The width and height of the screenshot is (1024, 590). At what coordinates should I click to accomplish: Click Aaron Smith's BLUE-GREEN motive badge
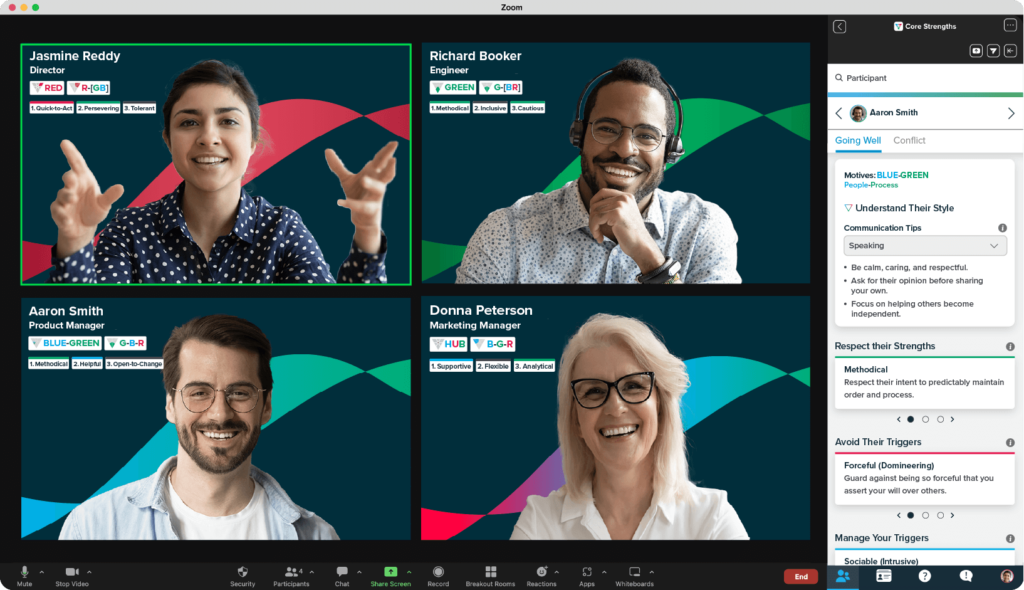click(x=65, y=343)
